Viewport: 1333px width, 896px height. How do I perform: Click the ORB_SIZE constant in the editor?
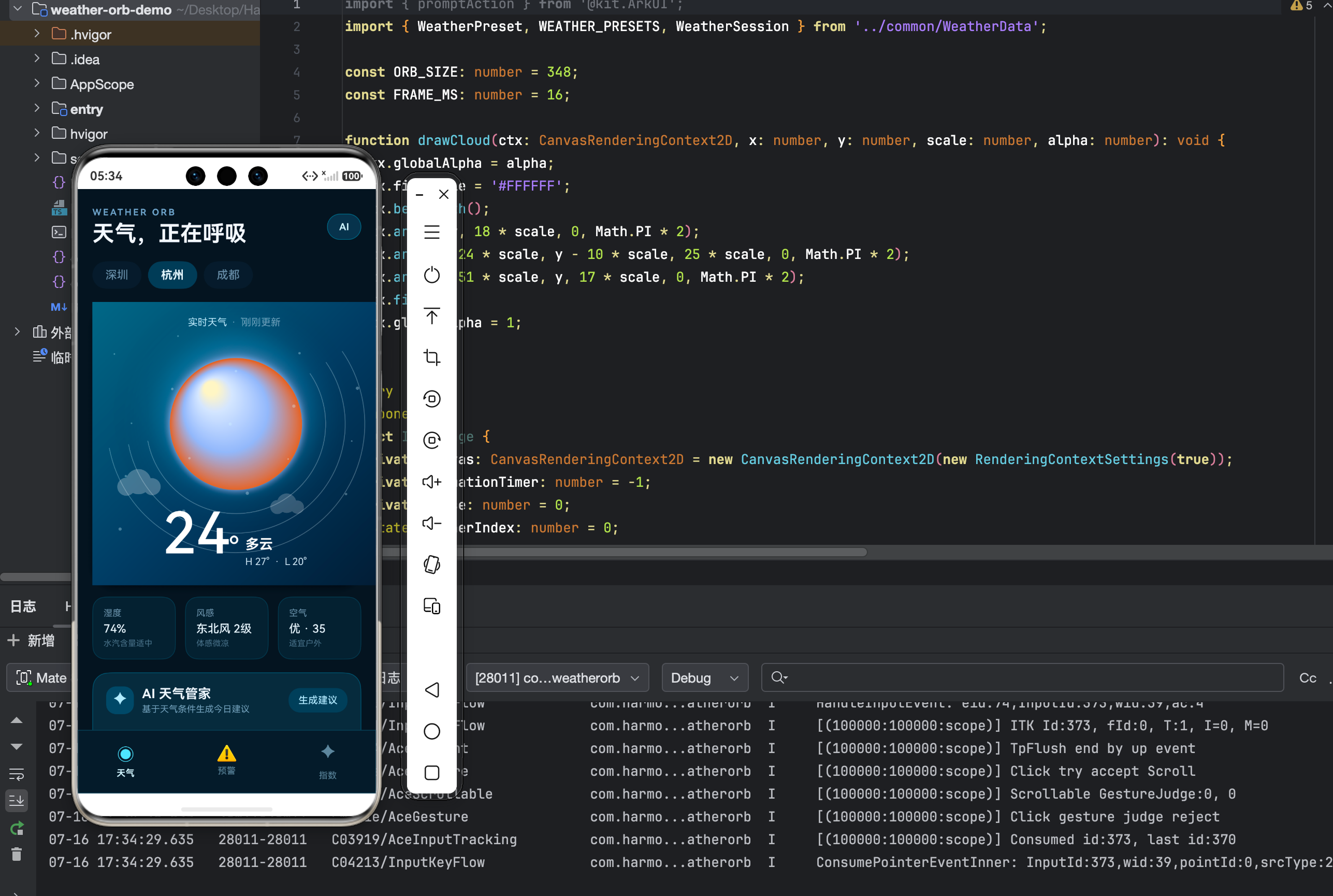tap(425, 72)
